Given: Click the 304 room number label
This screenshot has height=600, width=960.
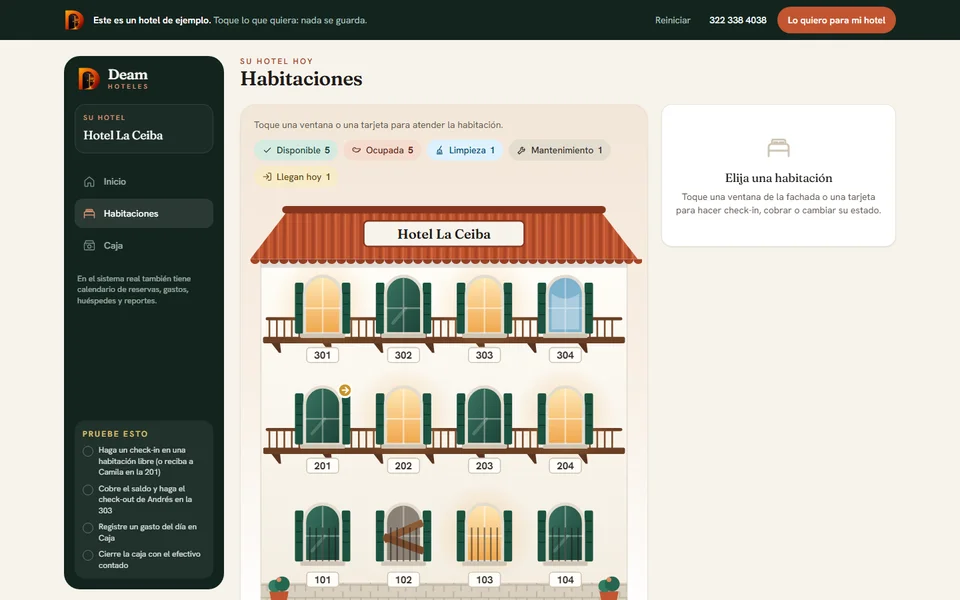Looking at the screenshot, I should tap(565, 355).
